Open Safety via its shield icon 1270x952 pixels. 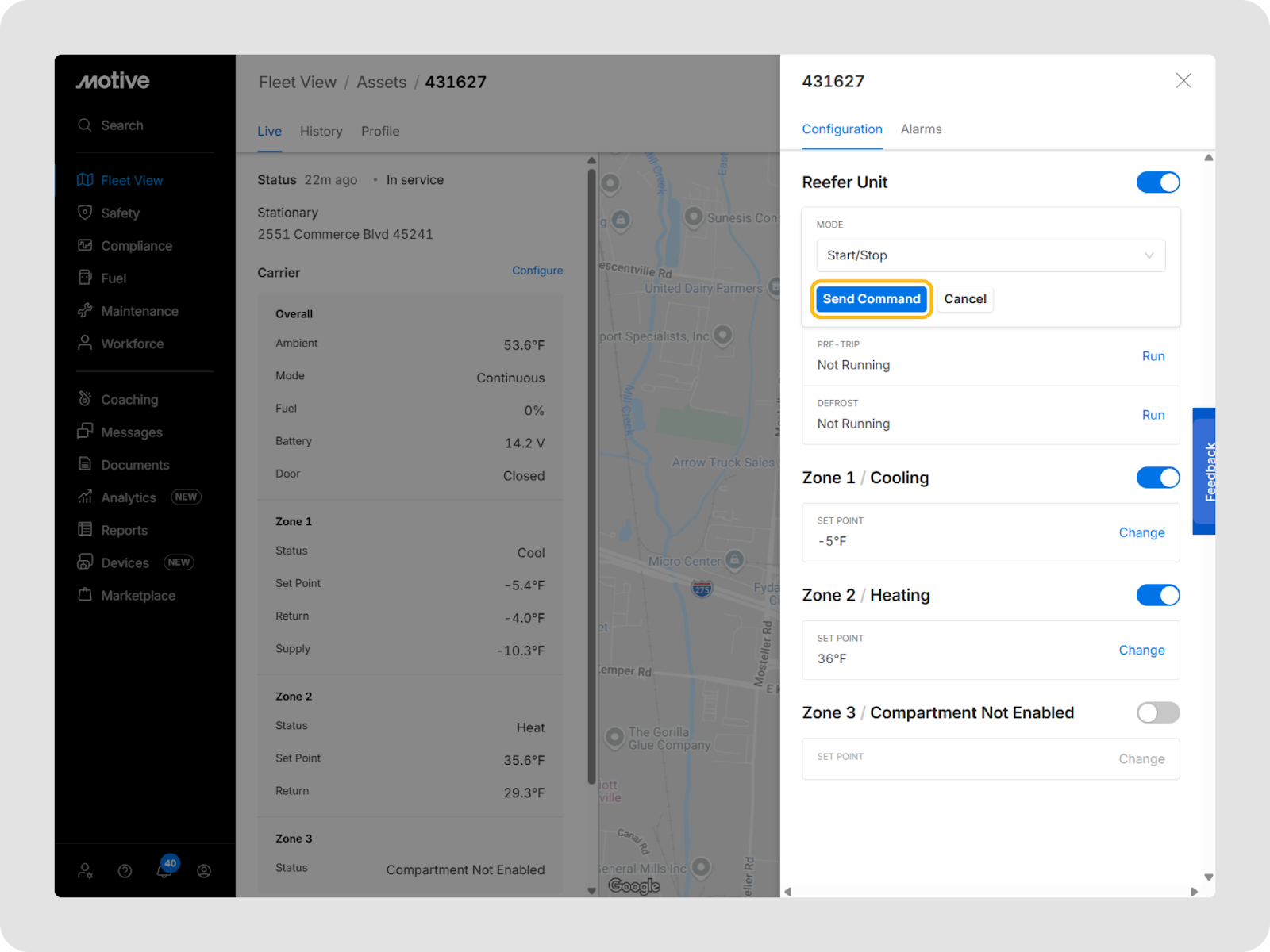(x=85, y=213)
